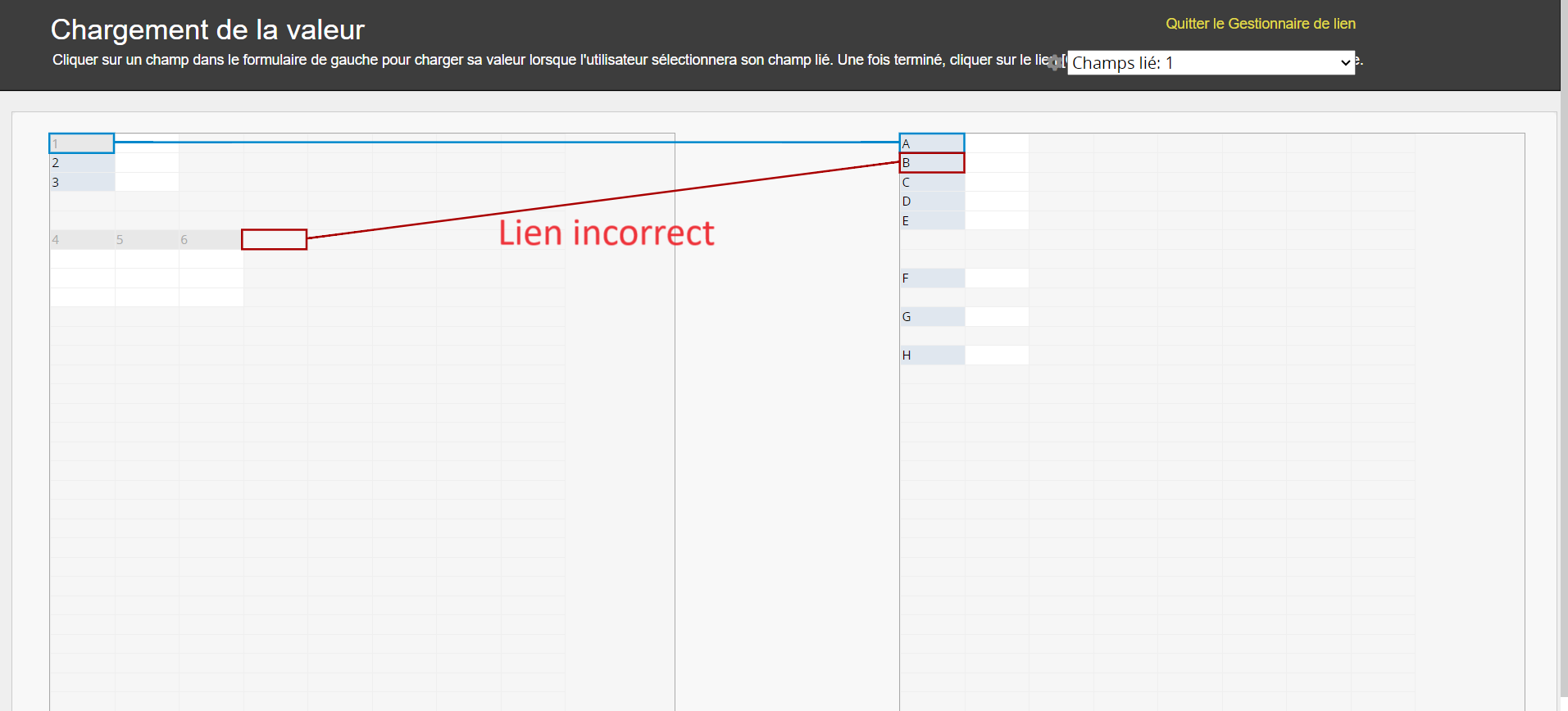Click the white input cell next to H
Viewport: 1568px width, 711px height.
coord(997,355)
